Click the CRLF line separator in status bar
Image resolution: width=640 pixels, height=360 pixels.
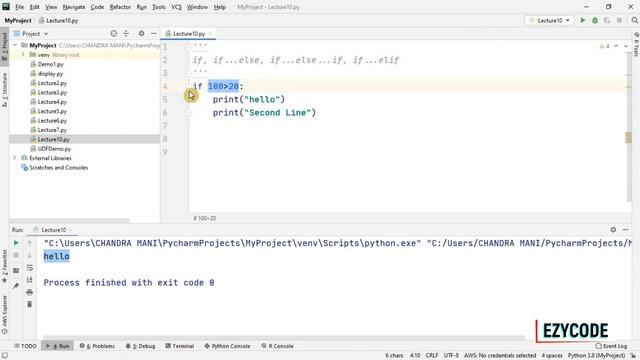click(432, 356)
